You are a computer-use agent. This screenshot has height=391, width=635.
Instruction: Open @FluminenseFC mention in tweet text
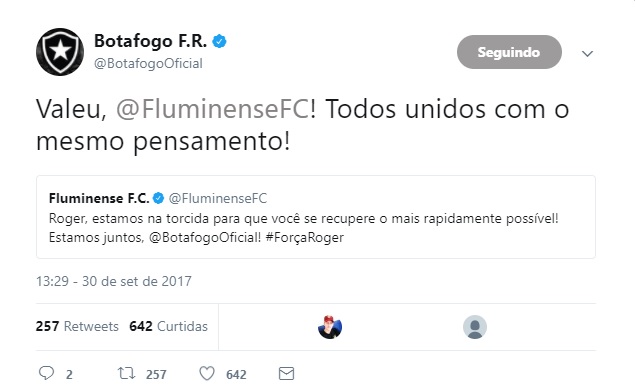(213, 109)
